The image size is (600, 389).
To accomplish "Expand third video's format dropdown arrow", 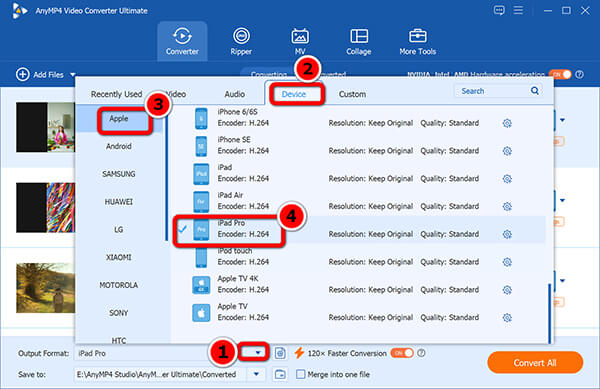I will click(562, 281).
